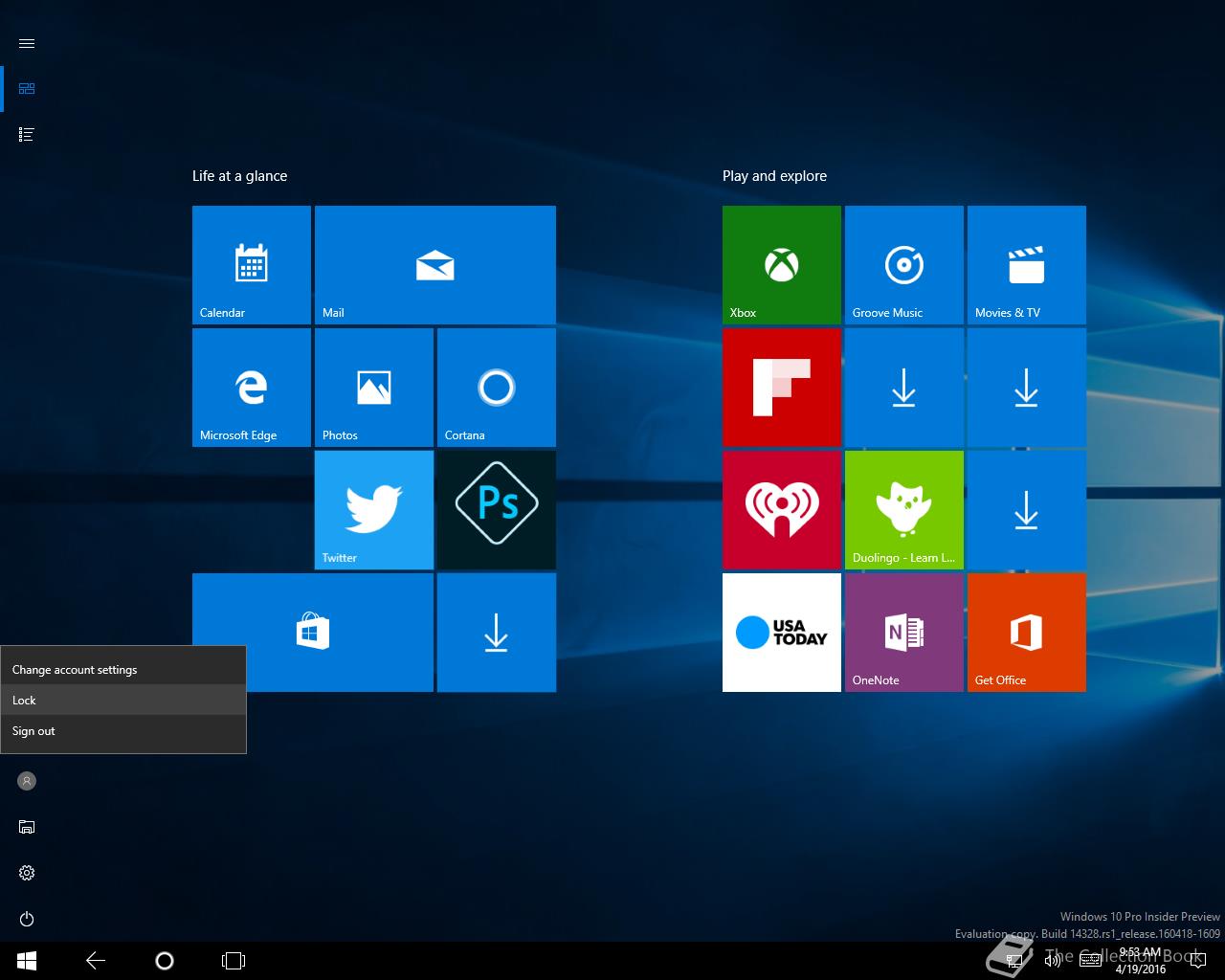Open Task View on the taskbar
This screenshot has width=1225, height=980.
click(x=234, y=961)
